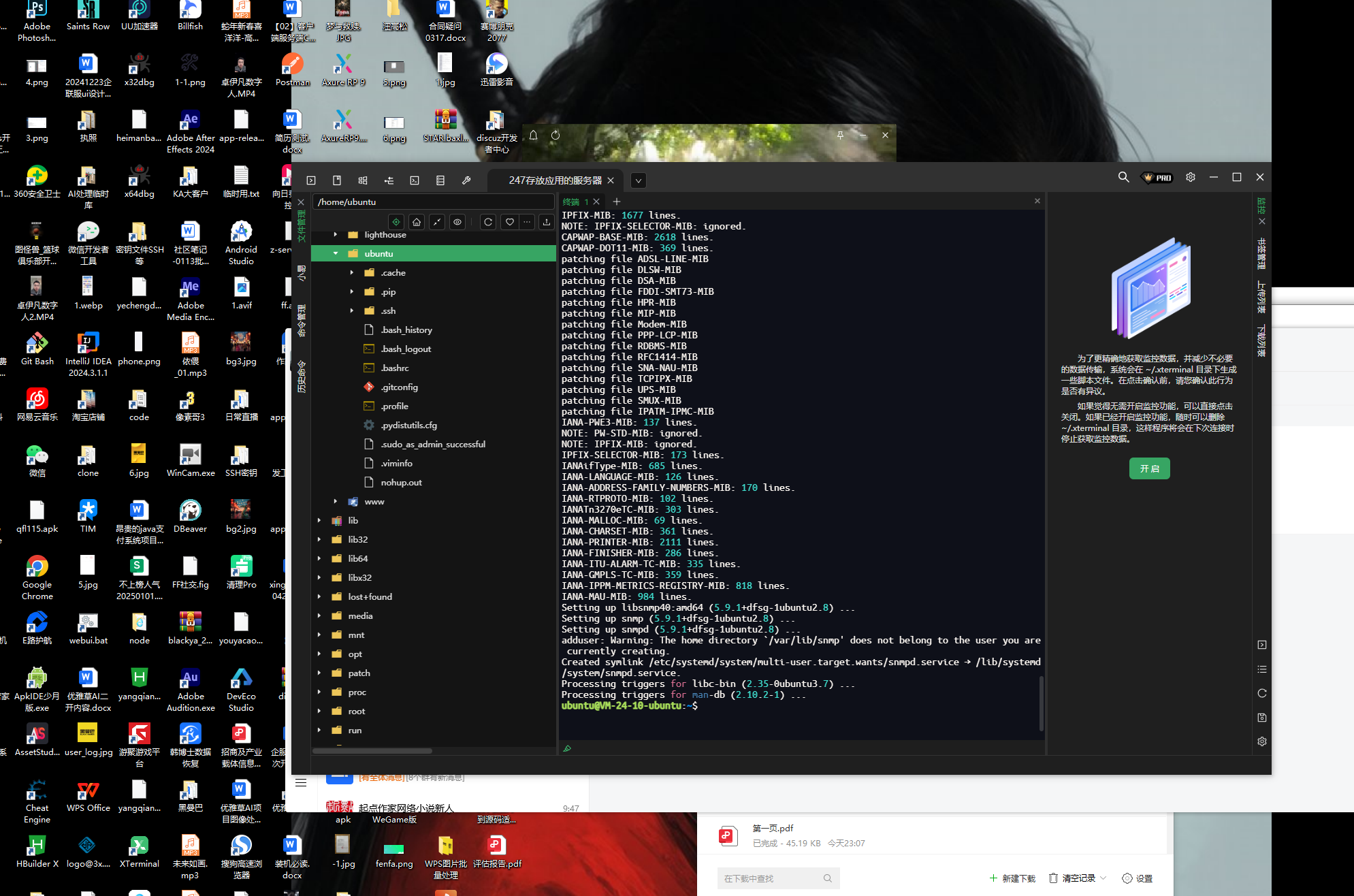
Task: Switch to the 247存放应用的服务器 tab
Action: tap(555, 180)
